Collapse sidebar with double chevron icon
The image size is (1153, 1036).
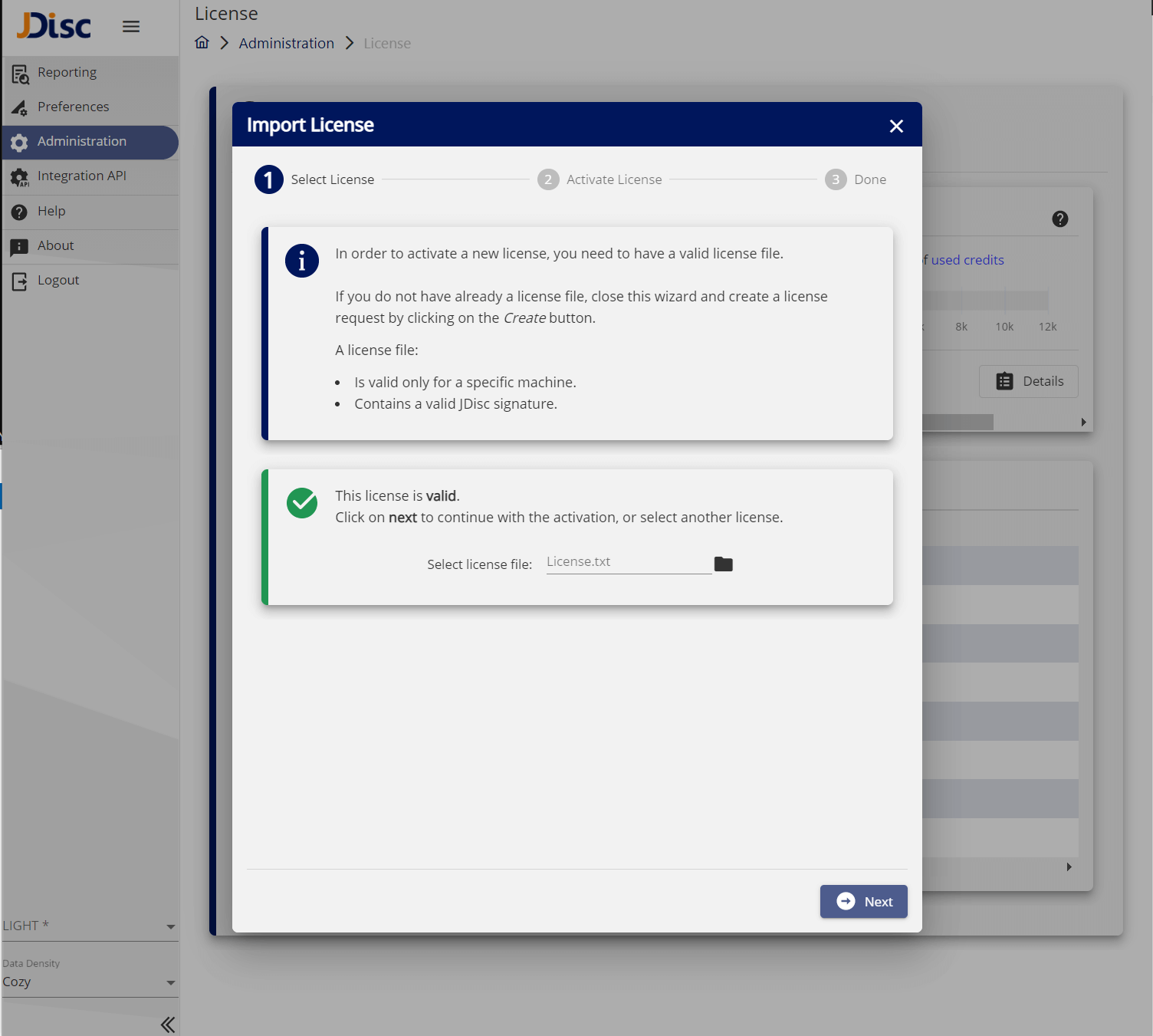(167, 1024)
